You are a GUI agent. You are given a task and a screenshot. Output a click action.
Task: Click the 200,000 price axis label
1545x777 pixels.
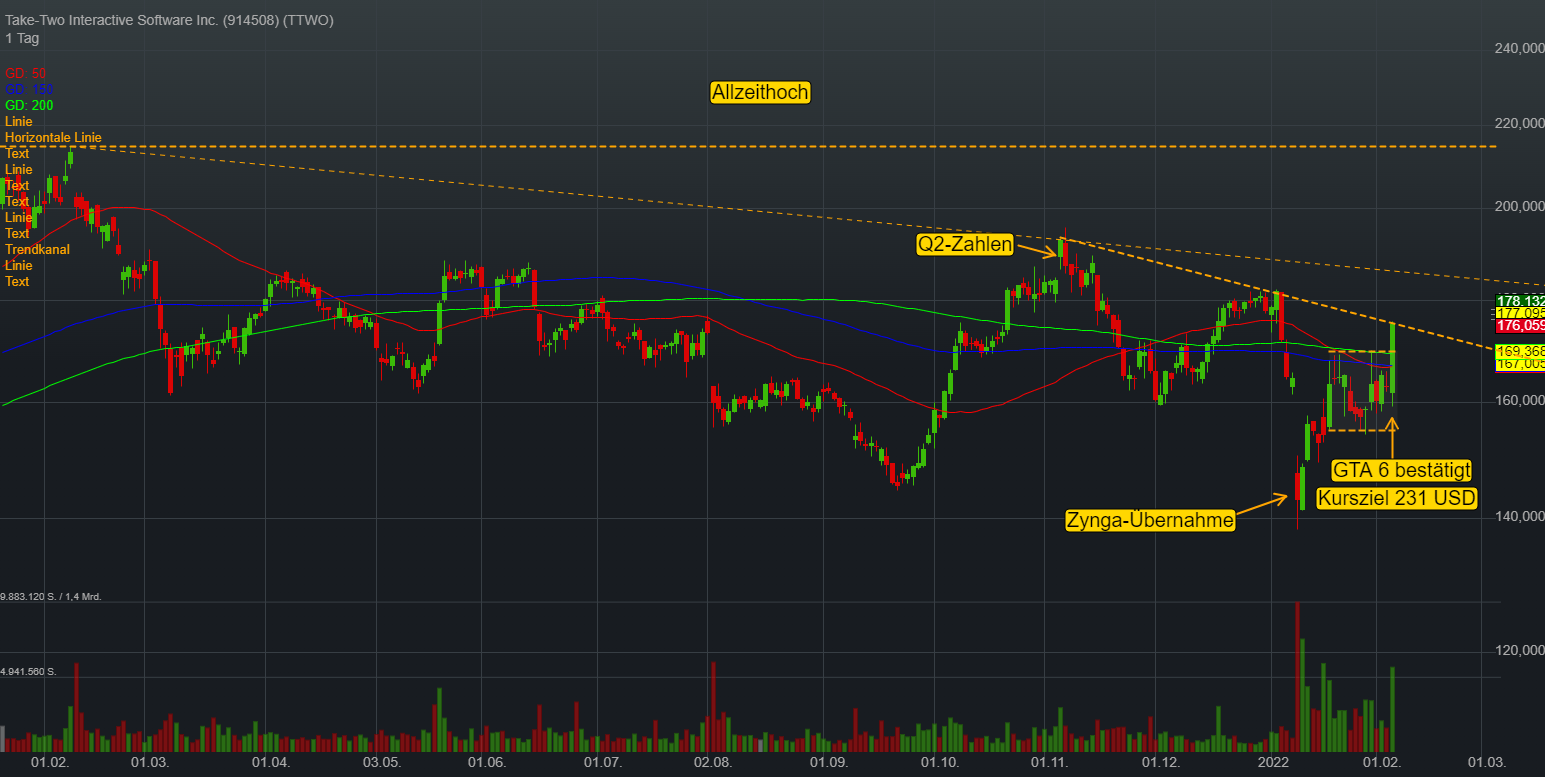(x=1520, y=206)
